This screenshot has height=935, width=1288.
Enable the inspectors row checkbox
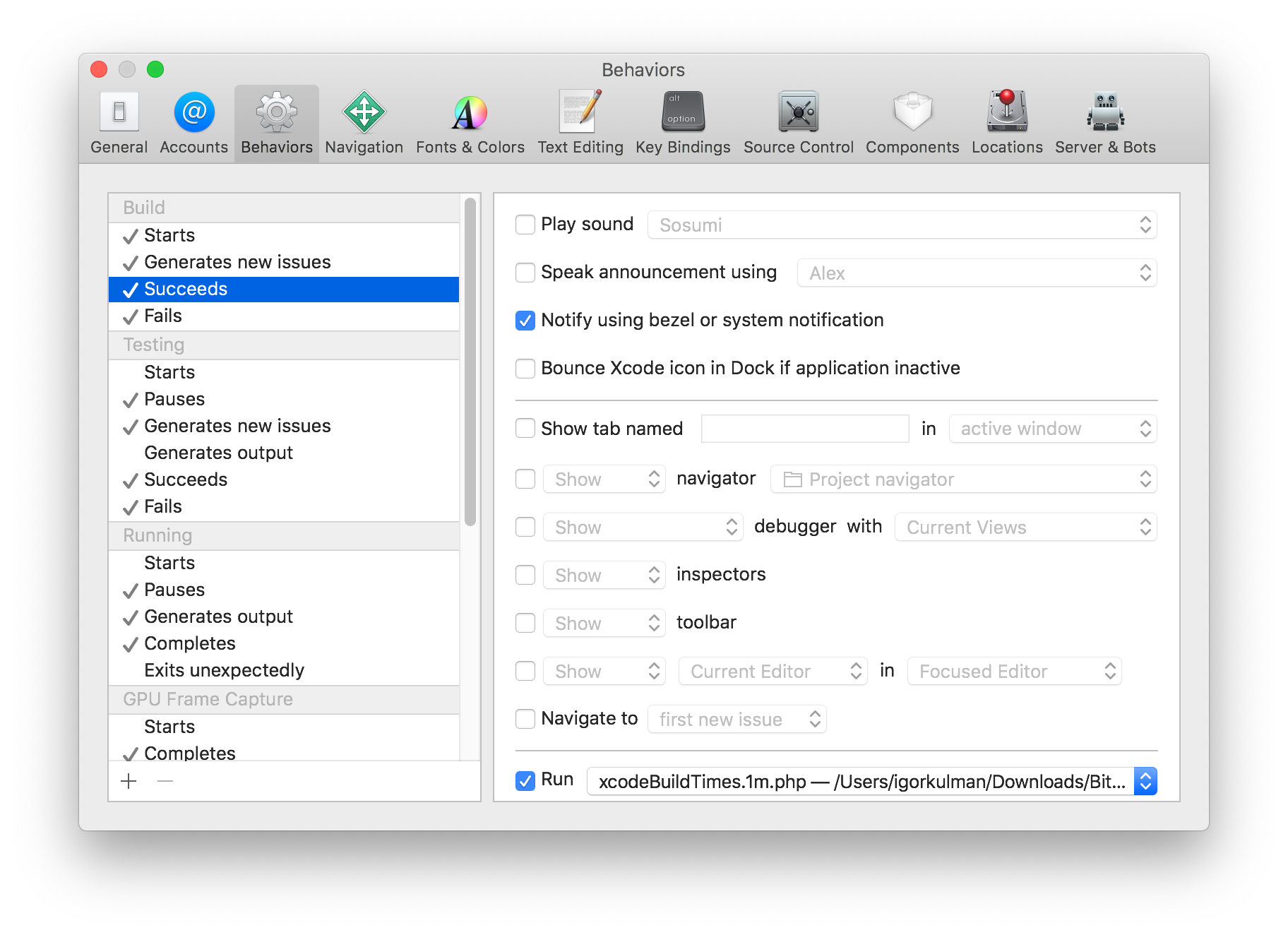[525, 575]
